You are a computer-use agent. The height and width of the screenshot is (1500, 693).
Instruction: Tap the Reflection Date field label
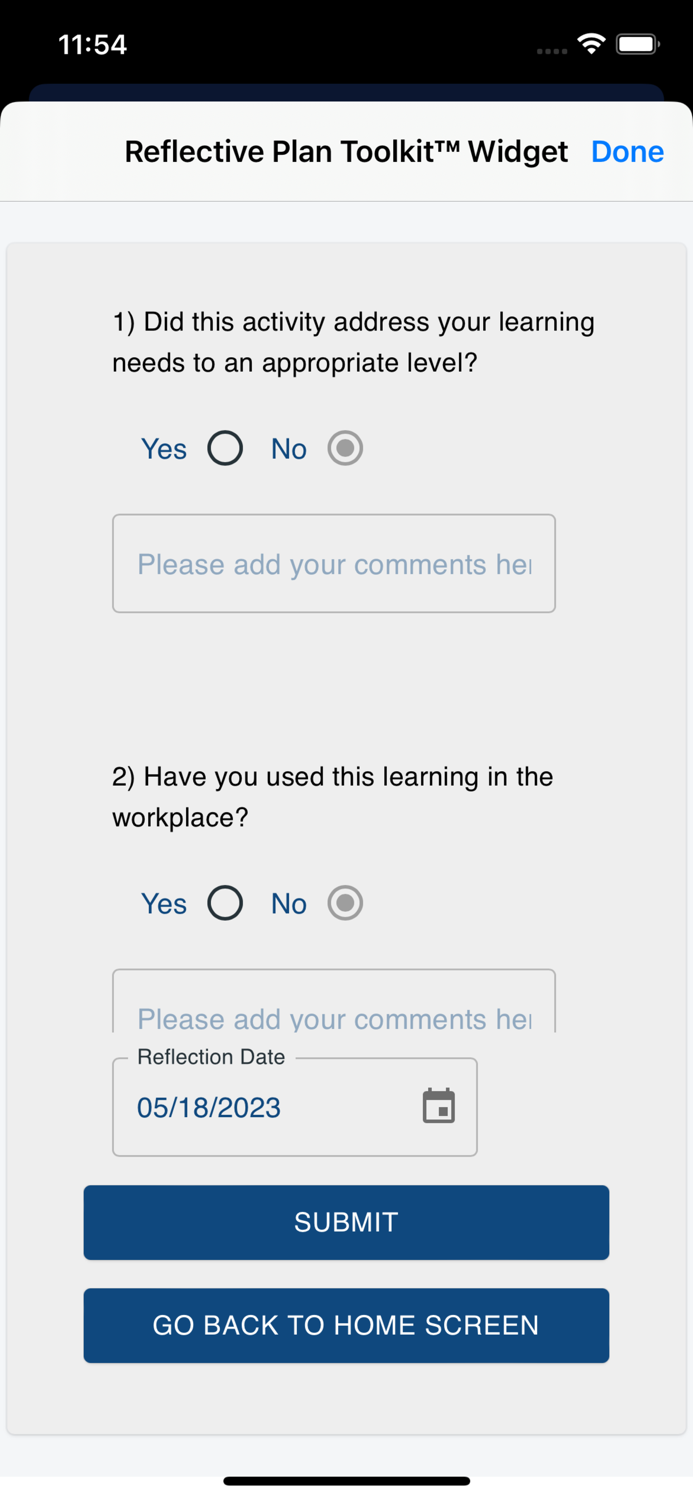point(211,1057)
